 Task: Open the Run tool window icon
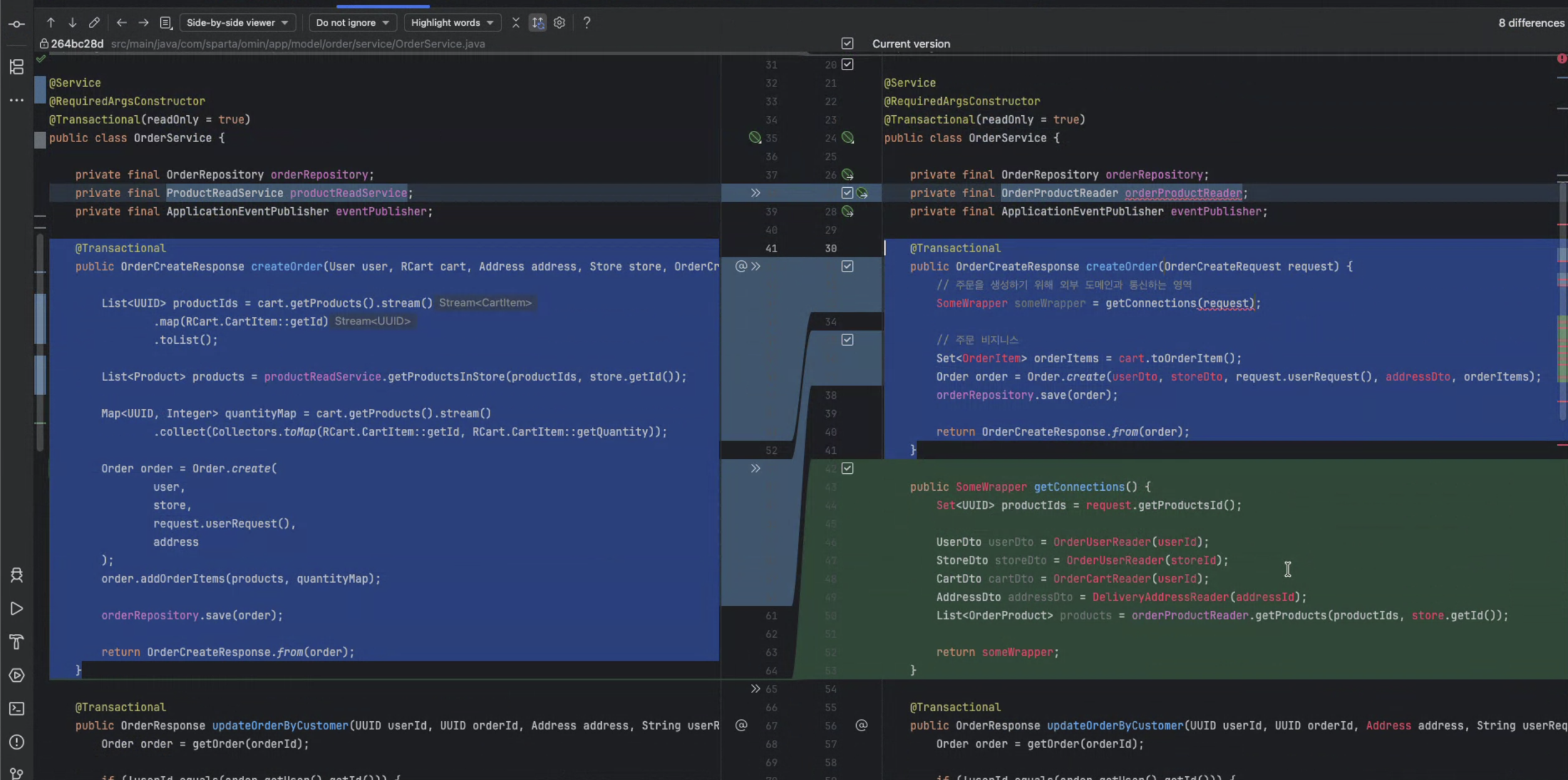tap(17, 608)
